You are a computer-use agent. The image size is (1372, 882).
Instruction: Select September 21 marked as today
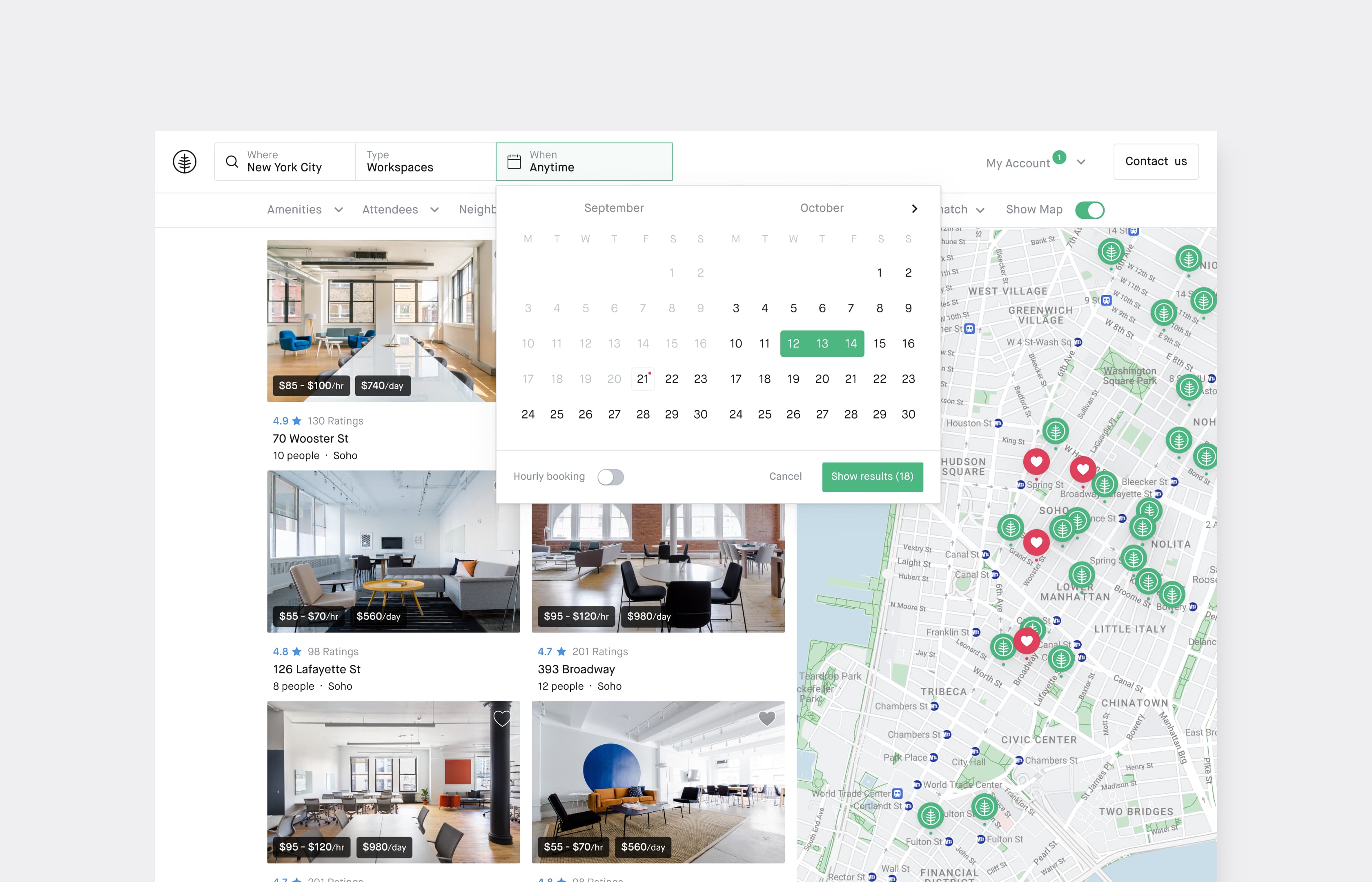tap(642, 379)
